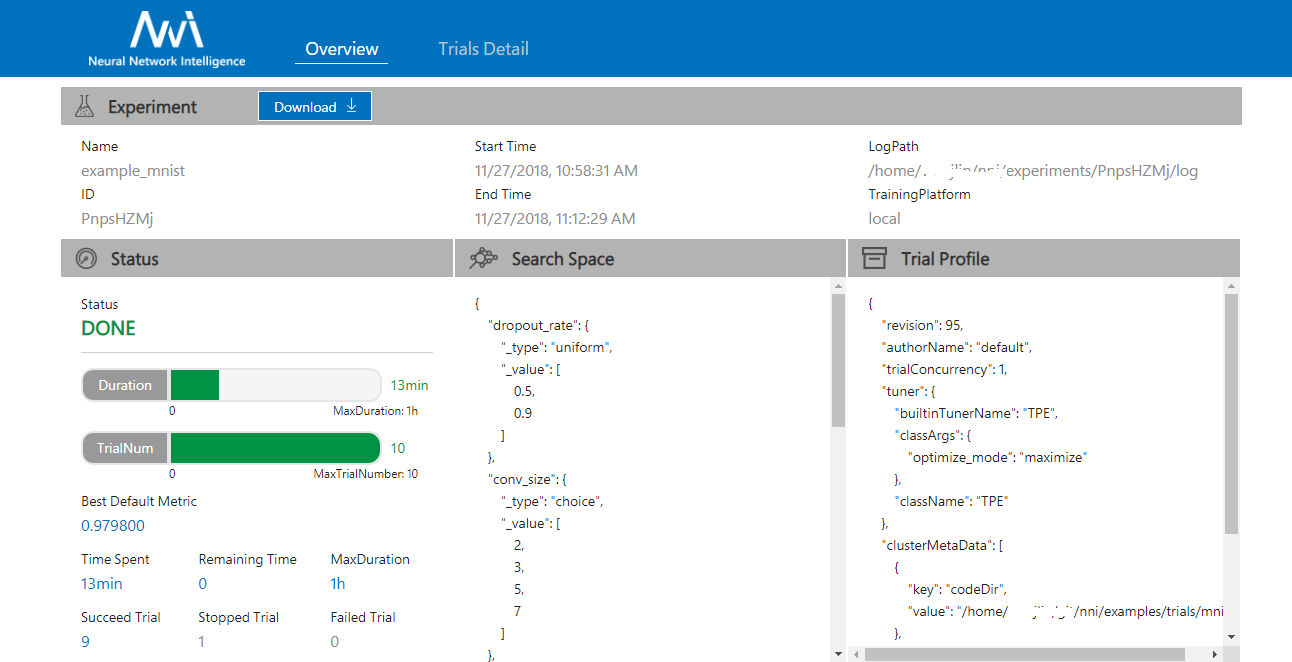This screenshot has width=1292, height=662.
Task: Click the experiment LogPath text
Action: pyautogui.click(x=1032, y=171)
